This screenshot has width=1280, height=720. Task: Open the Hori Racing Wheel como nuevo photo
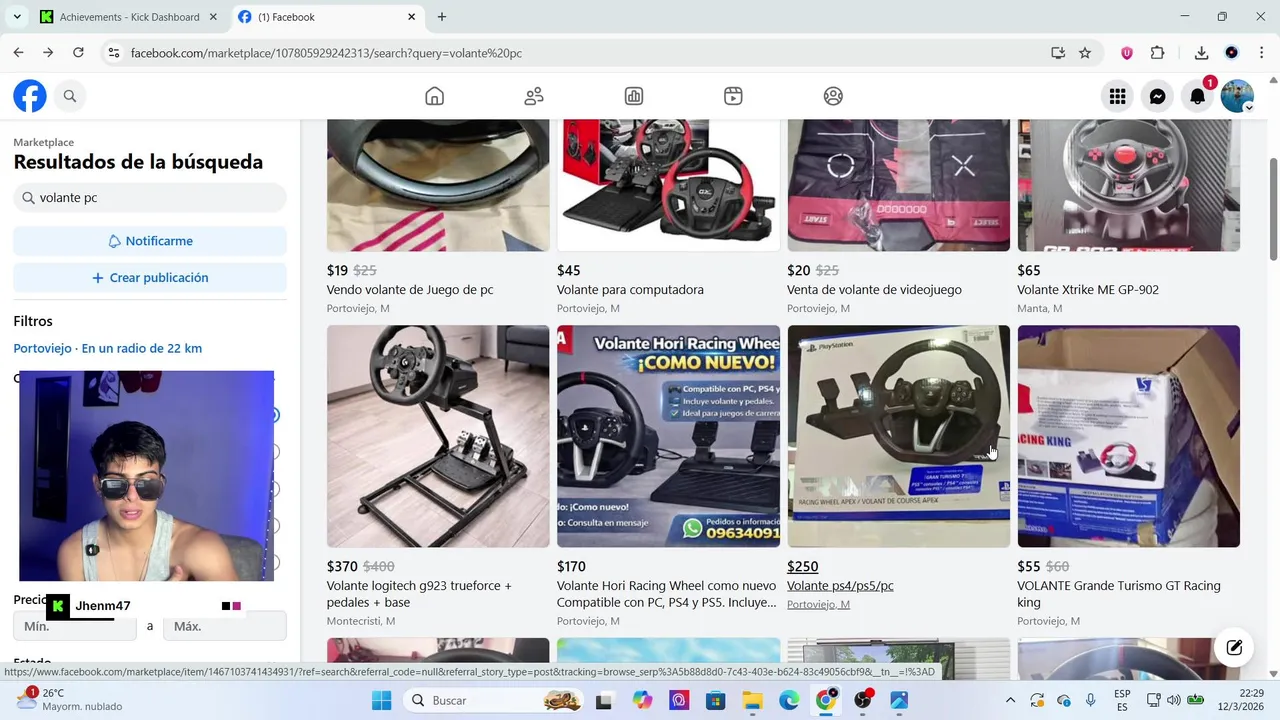pyautogui.click(x=668, y=436)
